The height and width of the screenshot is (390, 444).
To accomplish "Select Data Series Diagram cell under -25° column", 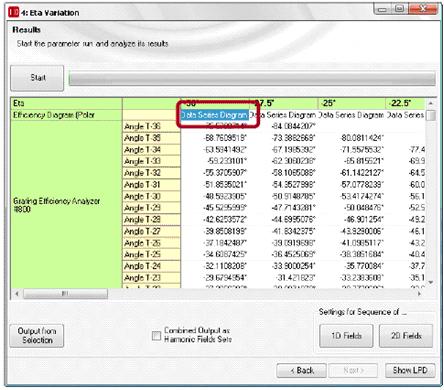I will pos(351,115).
